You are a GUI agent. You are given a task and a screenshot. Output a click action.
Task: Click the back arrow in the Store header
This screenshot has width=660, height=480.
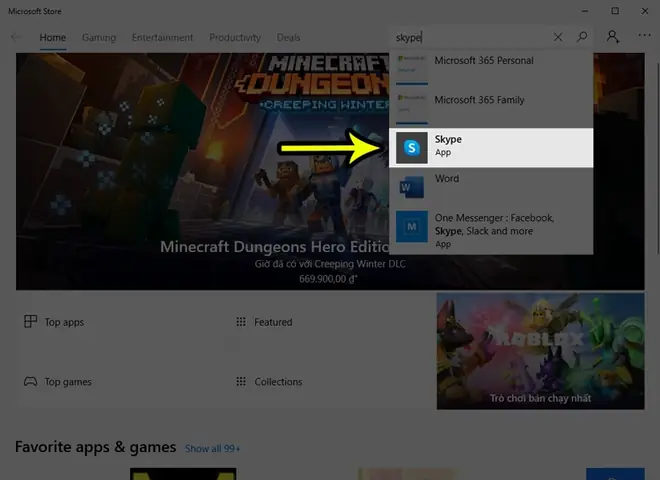pos(16,37)
